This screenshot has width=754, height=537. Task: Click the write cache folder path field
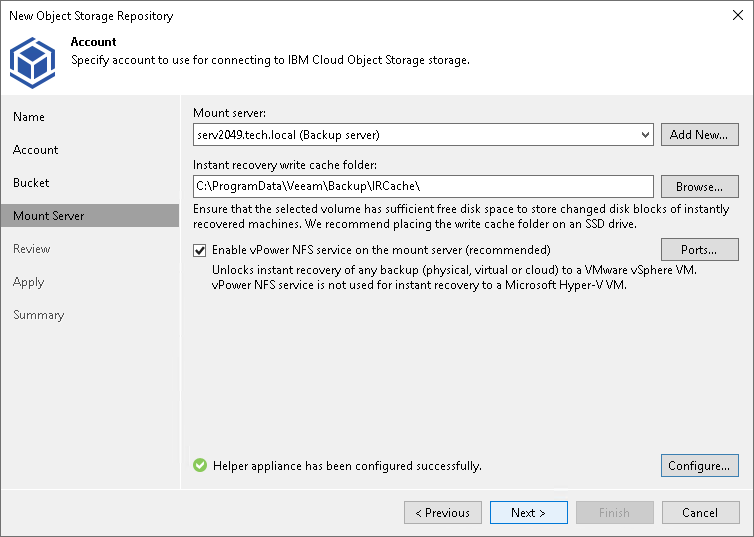[x=423, y=187]
